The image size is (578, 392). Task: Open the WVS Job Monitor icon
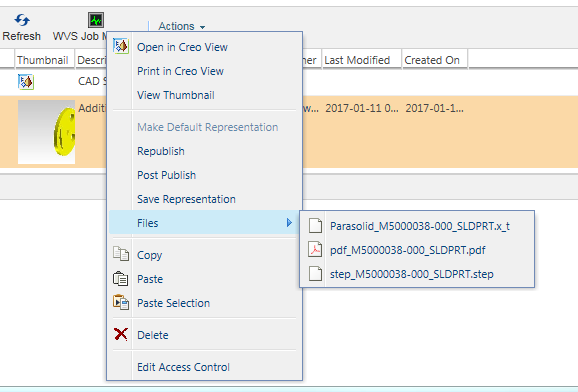(96, 20)
